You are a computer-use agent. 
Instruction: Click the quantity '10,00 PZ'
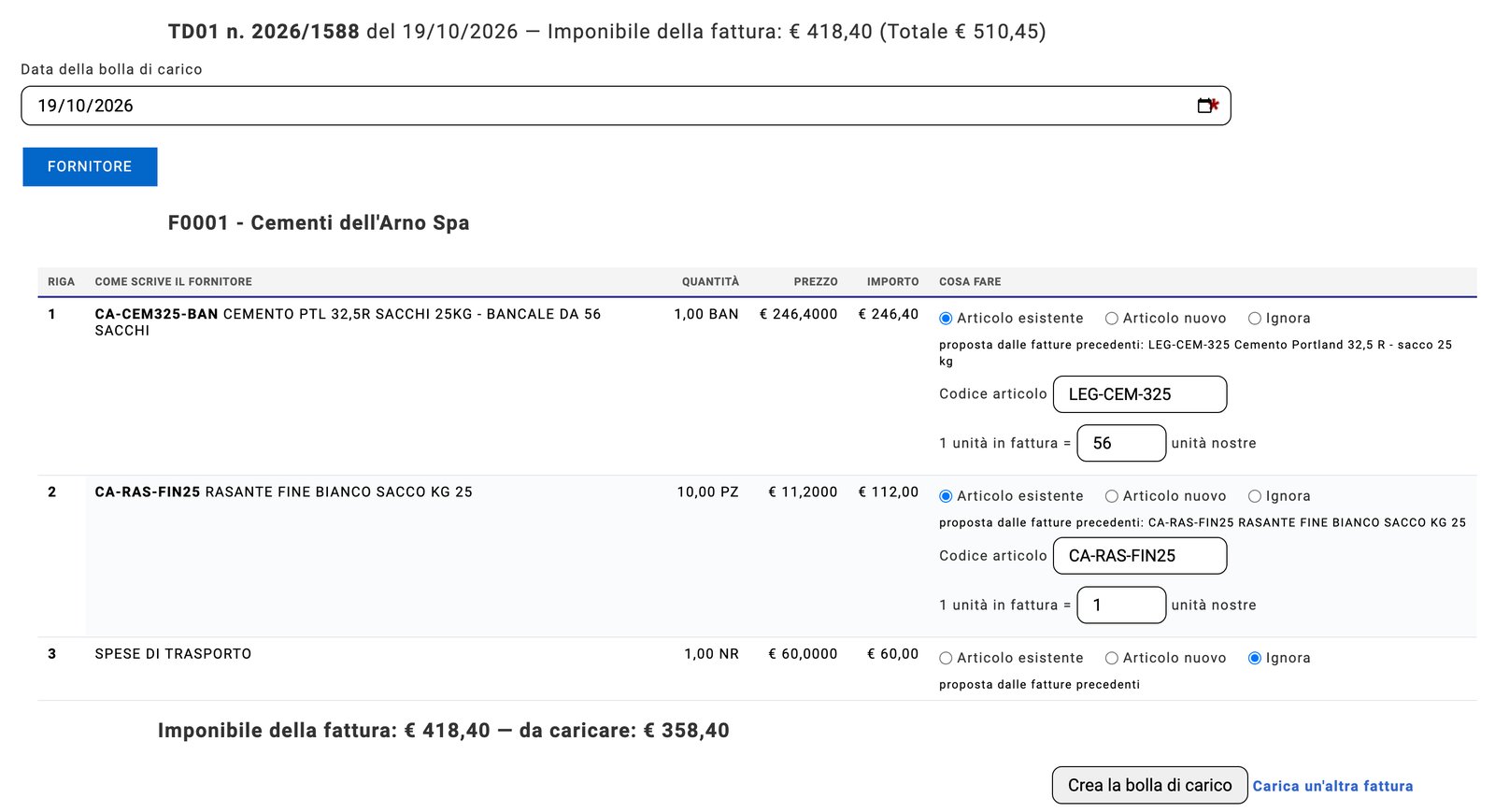[x=707, y=491]
